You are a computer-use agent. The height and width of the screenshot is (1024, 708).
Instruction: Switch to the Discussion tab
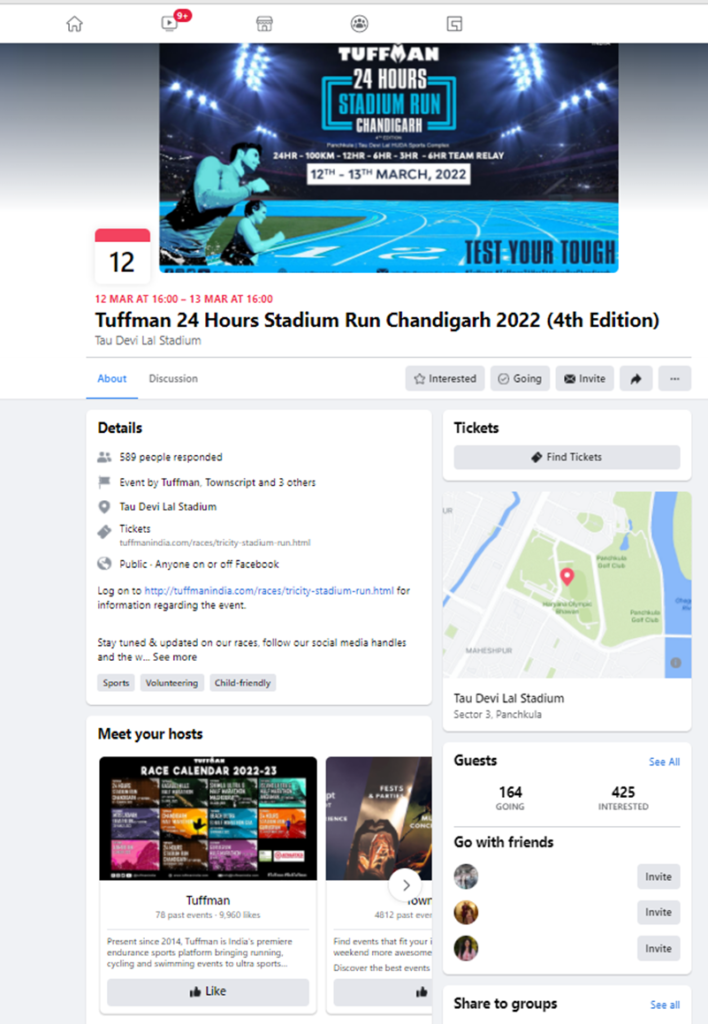tap(173, 379)
